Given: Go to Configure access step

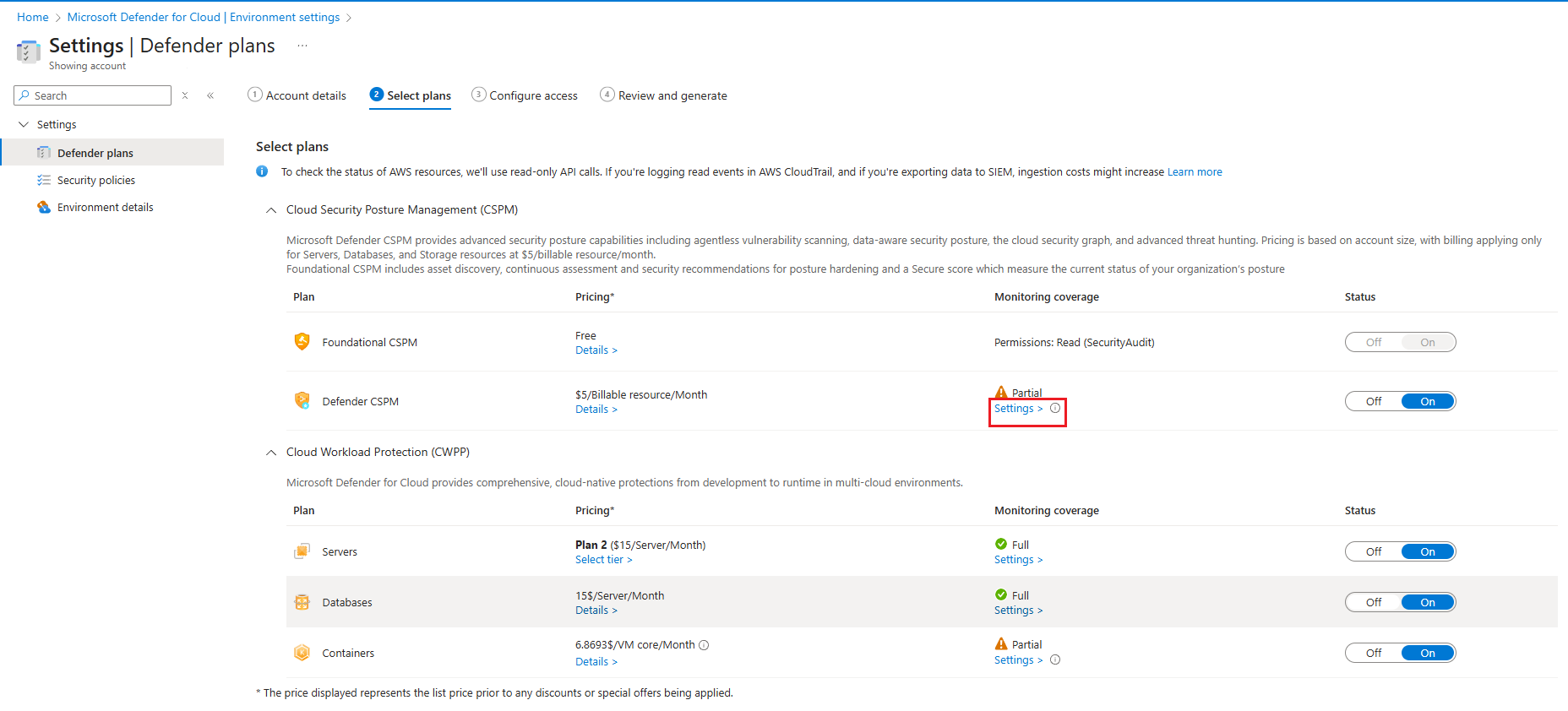Looking at the screenshot, I should point(525,95).
